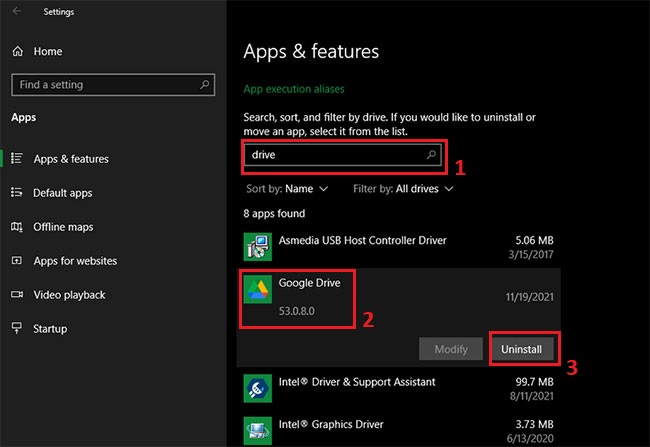Open Apps & features section
The width and height of the screenshot is (650, 447).
pos(71,159)
